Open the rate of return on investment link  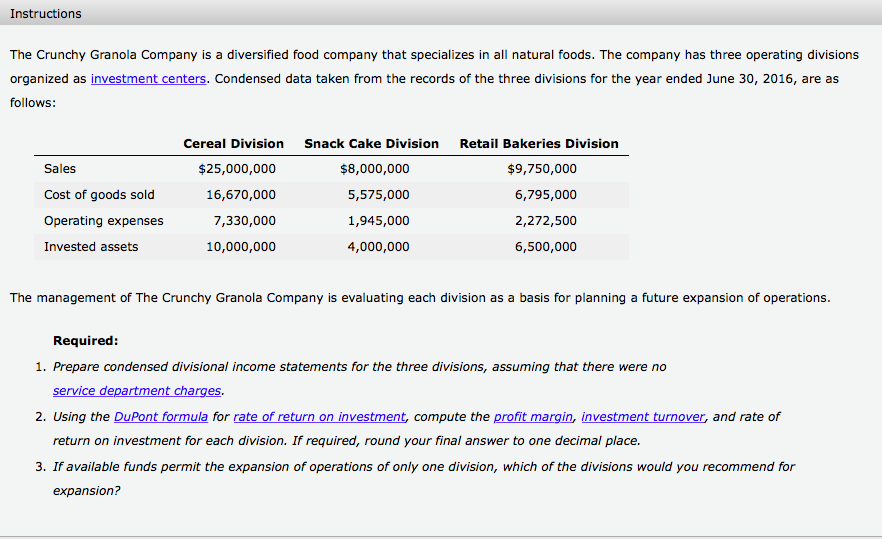coord(319,417)
